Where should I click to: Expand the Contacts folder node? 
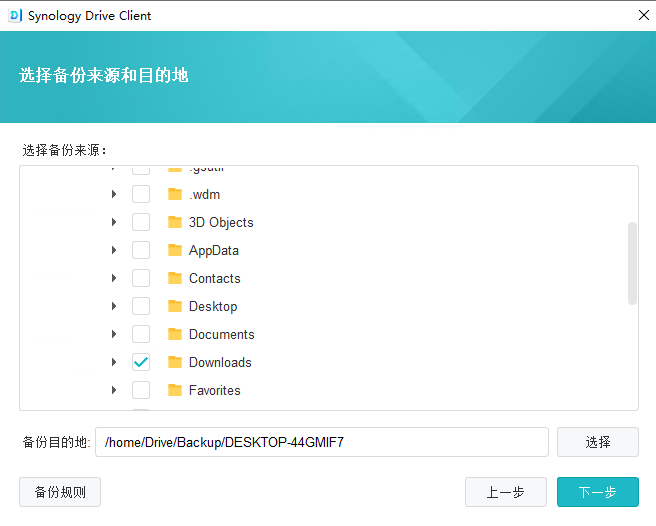click(x=114, y=278)
